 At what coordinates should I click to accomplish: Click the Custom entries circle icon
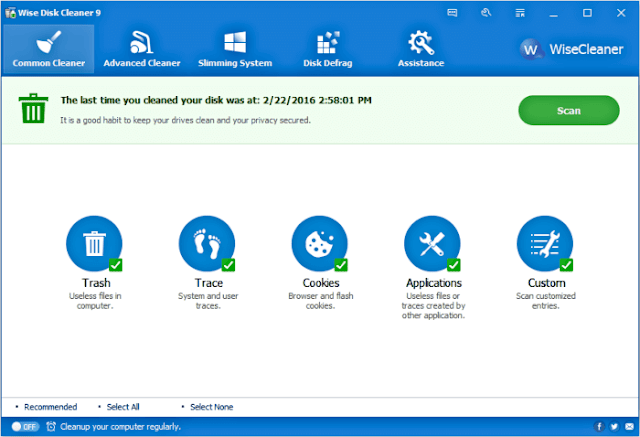tap(545, 244)
